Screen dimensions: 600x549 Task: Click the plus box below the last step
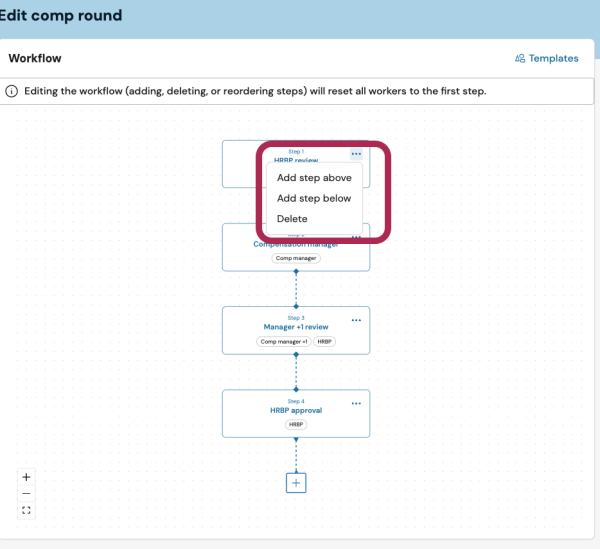(x=296, y=482)
